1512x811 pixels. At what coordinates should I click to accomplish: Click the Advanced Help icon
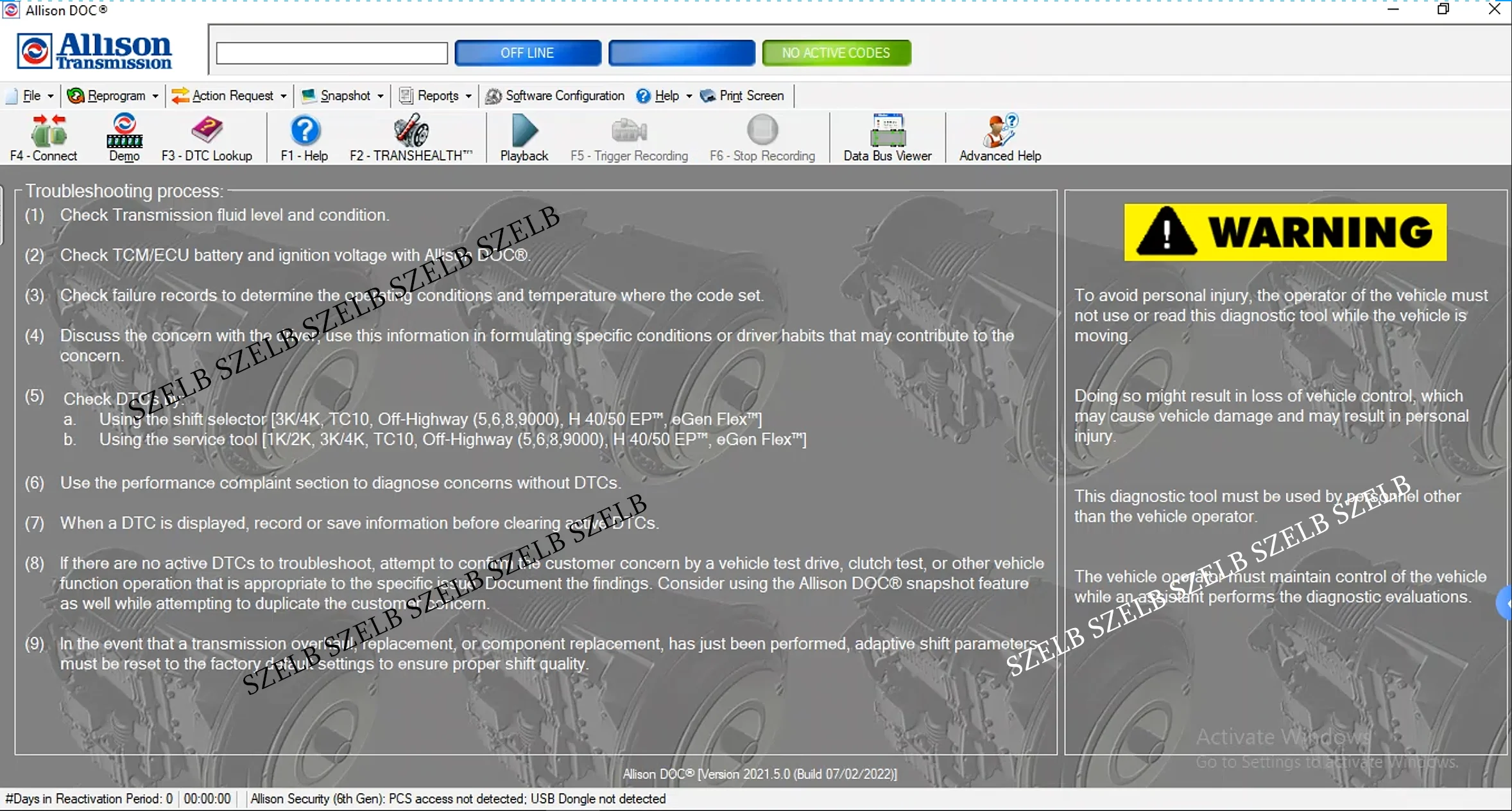pos(999,130)
